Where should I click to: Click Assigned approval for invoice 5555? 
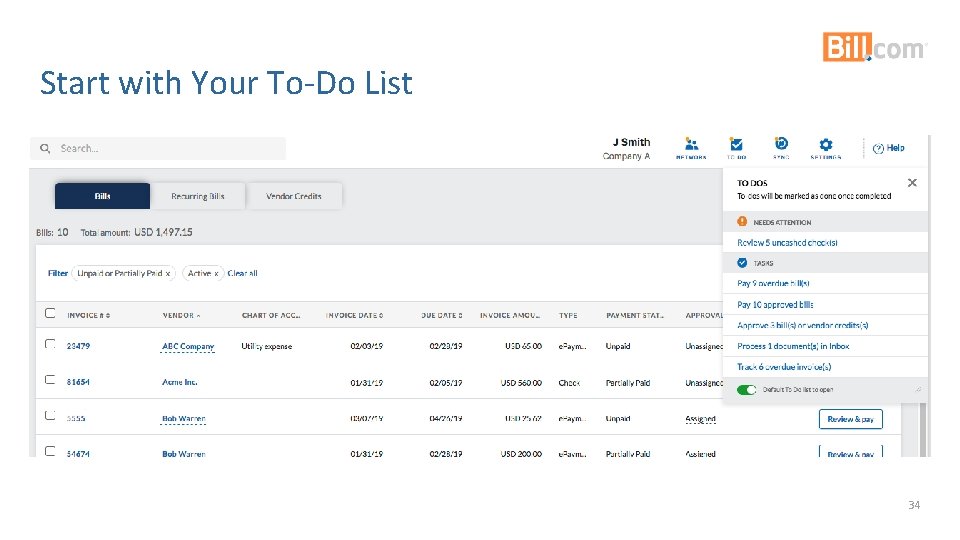click(x=700, y=419)
